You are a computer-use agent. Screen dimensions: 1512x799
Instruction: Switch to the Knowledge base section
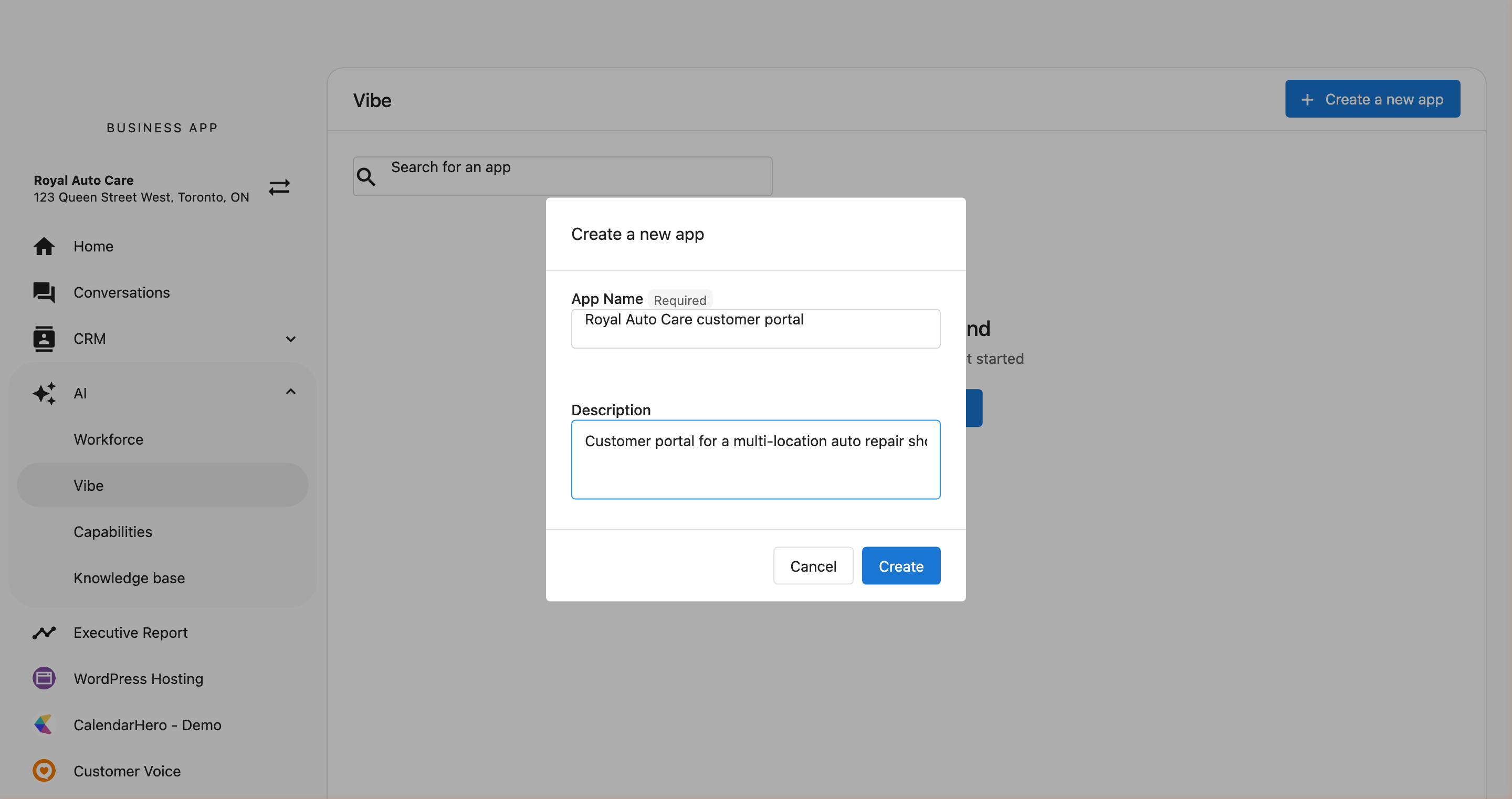coord(129,577)
